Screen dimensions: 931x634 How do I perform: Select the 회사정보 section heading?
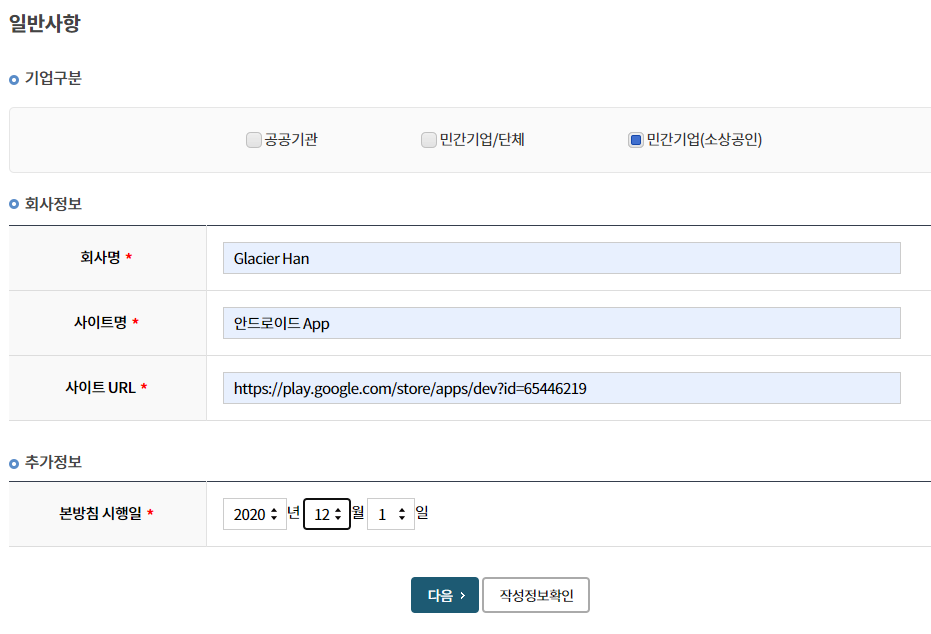(x=53, y=204)
